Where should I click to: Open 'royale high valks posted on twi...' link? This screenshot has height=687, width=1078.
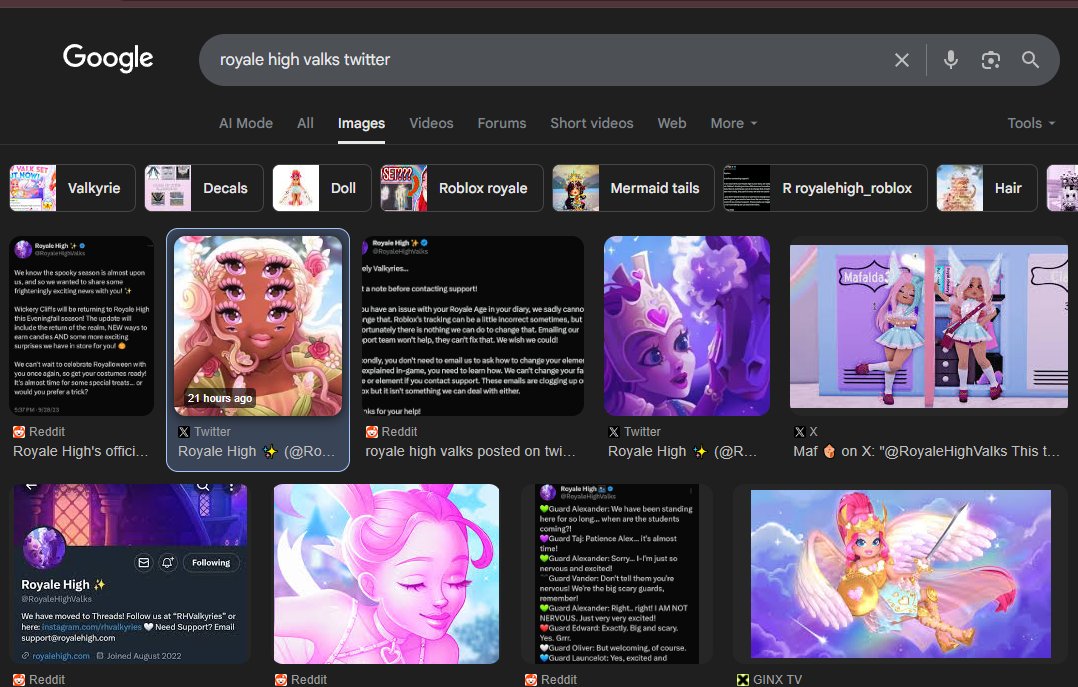point(470,451)
